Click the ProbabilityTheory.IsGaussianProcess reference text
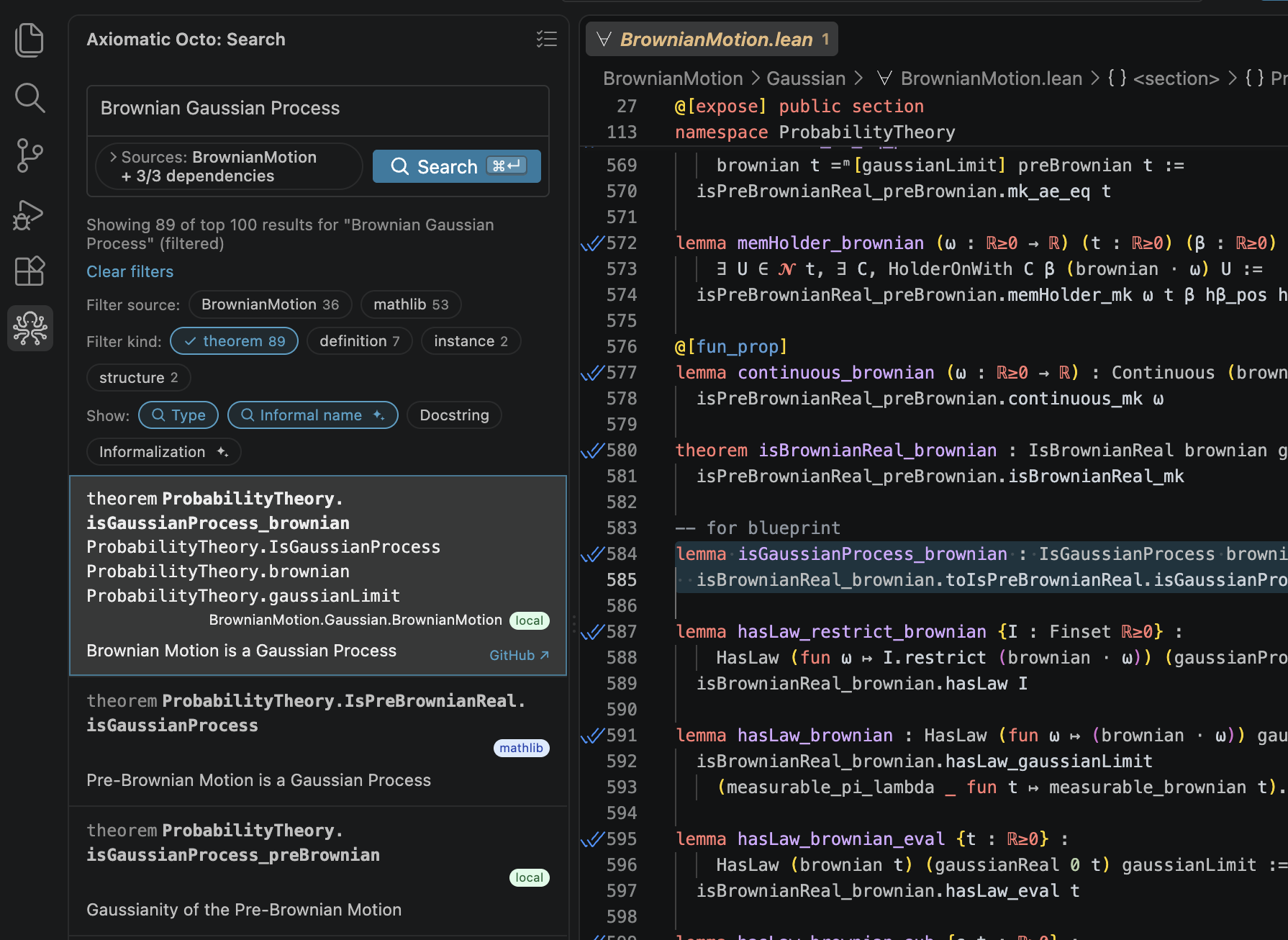1288x940 pixels. point(263,548)
